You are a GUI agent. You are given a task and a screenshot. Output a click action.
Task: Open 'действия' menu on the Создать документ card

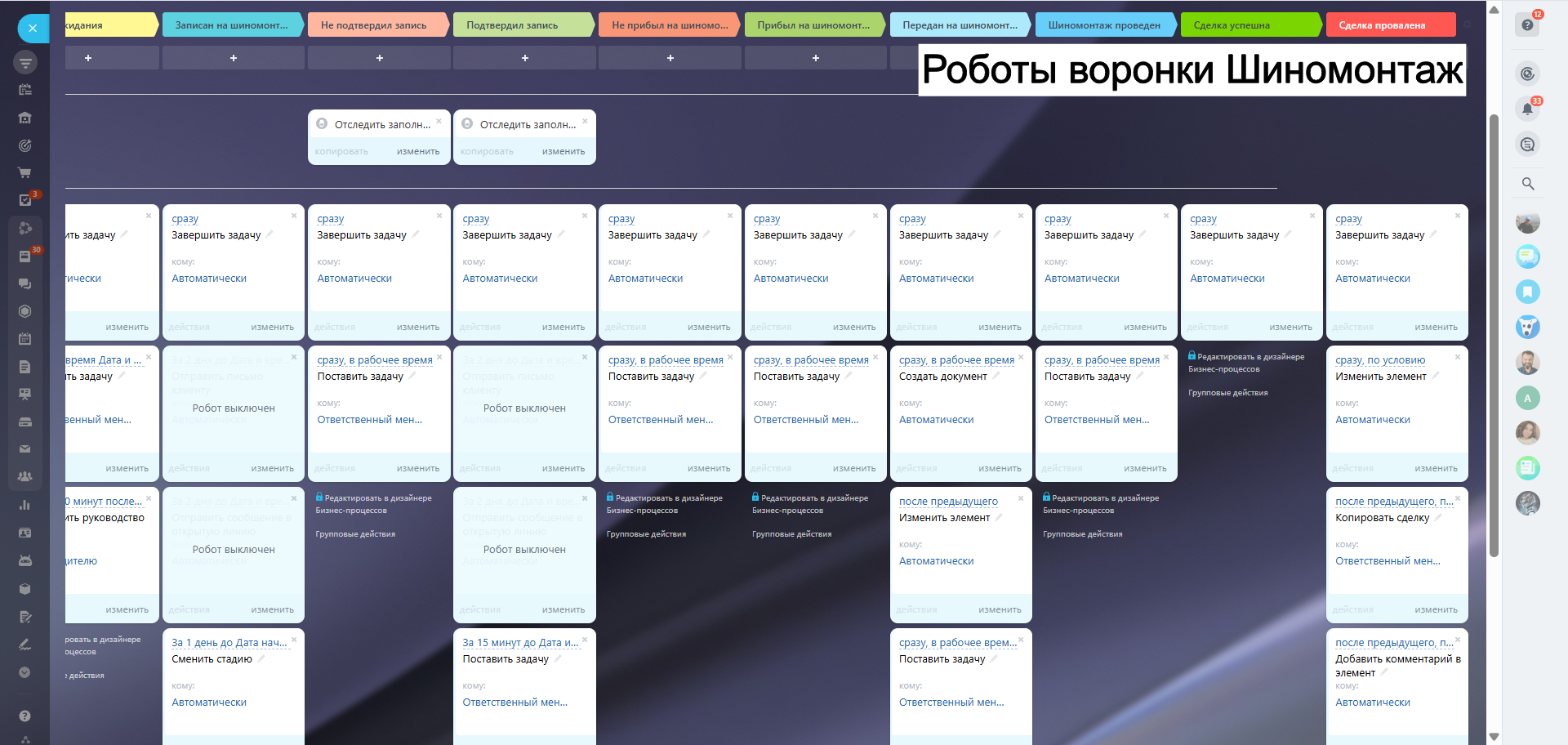(916, 469)
